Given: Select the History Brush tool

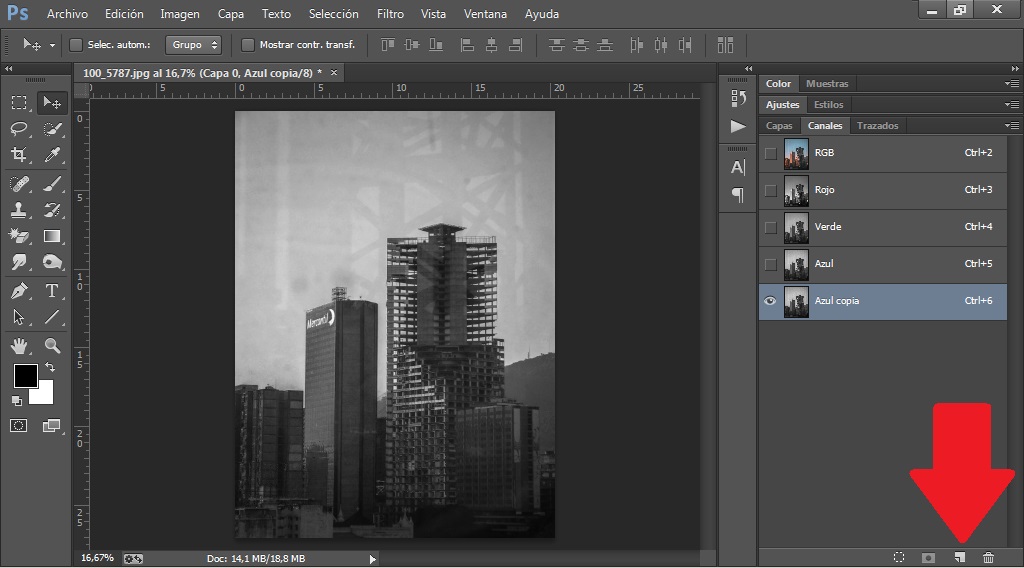Looking at the screenshot, I should click(52, 210).
